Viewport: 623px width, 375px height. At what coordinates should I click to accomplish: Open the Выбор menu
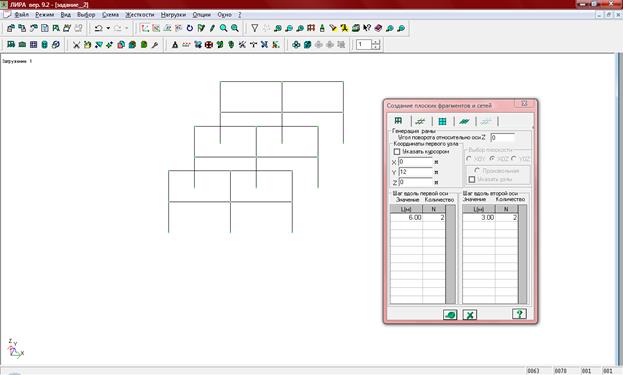pos(86,15)
